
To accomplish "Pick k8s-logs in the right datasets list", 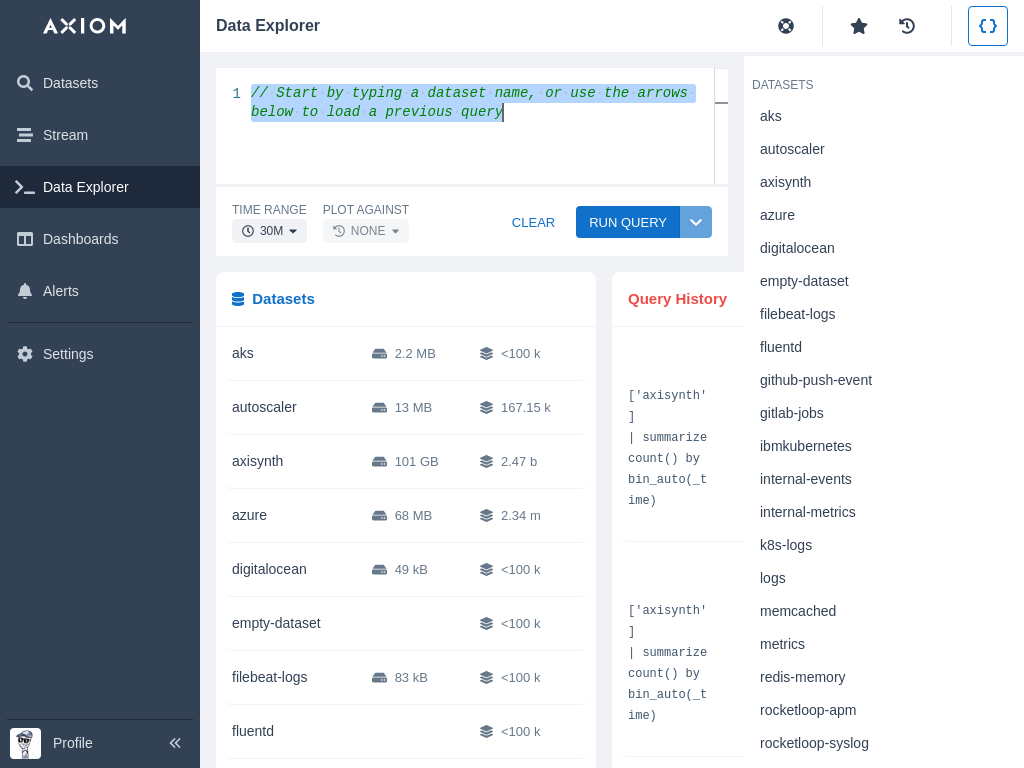I will [785, 545].
